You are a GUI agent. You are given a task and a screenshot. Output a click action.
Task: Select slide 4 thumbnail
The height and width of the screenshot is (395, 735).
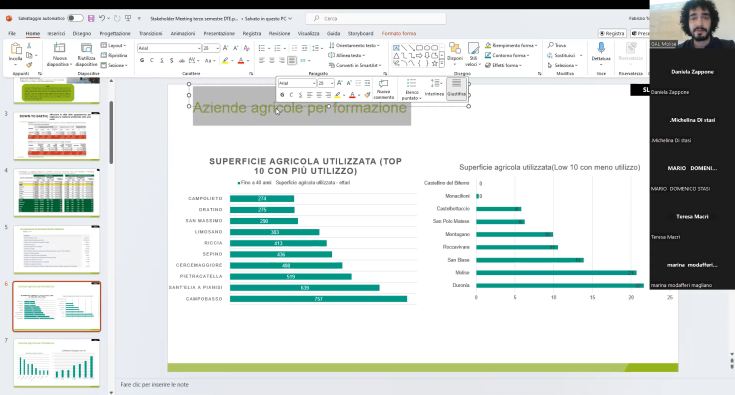click(x=57, y=193)
